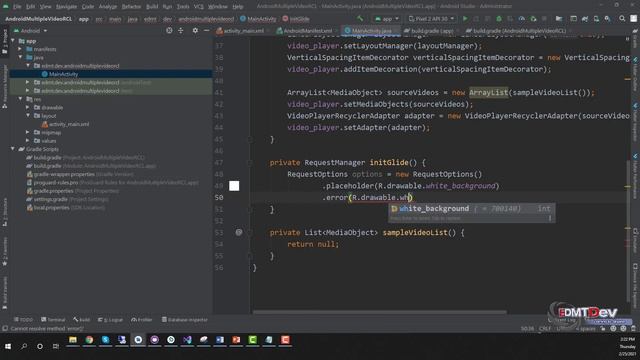Open File Explorer from the taskbar

(x=73, y=340)
